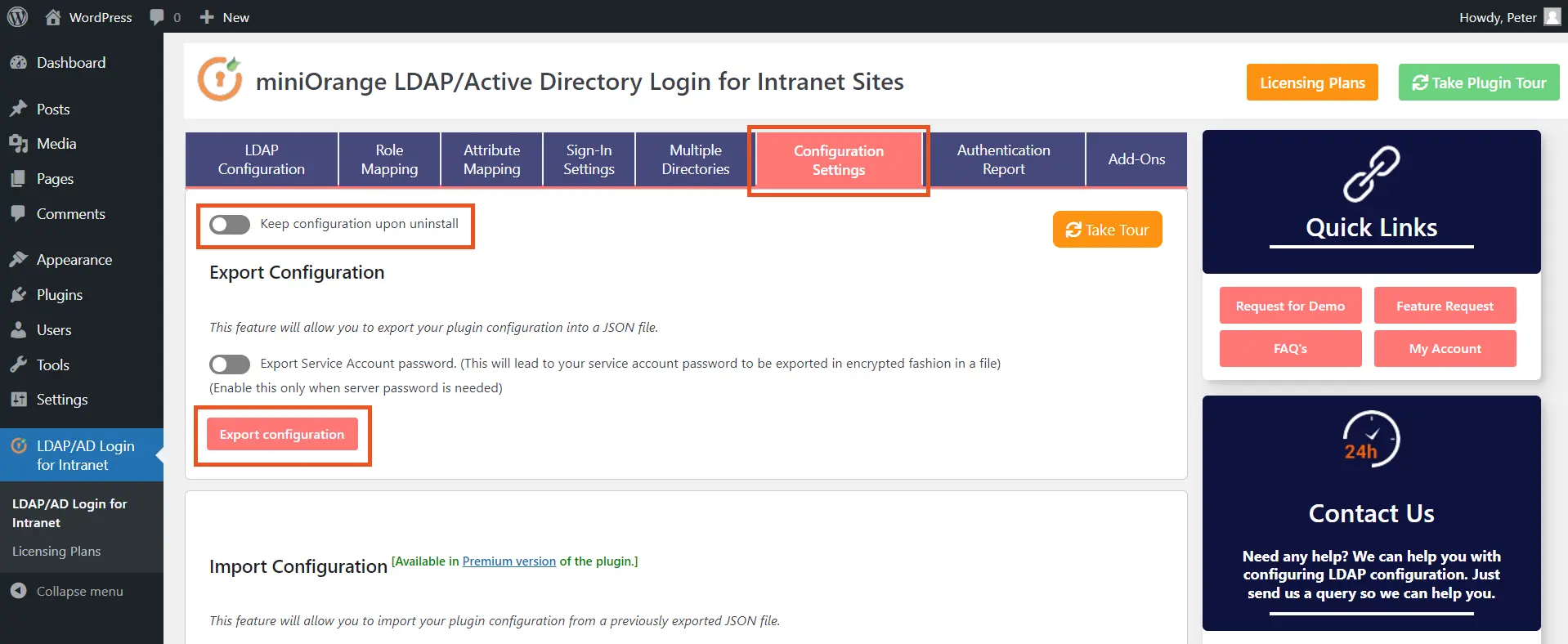1568x644 pixels.
Task: Open Licensing Plans orange button
Action: click(1312, 83)
